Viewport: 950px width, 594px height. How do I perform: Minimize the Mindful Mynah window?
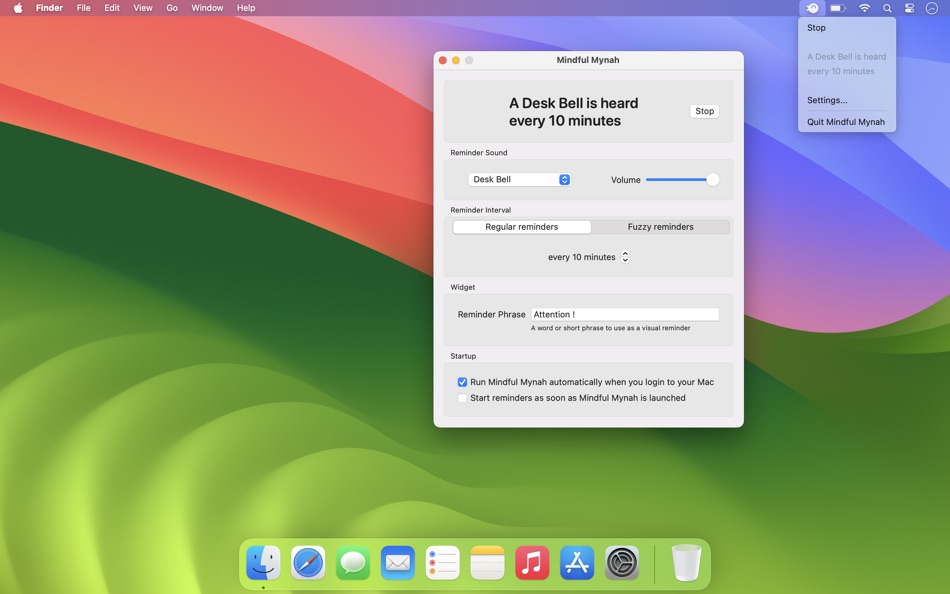(x=456, y=60)
